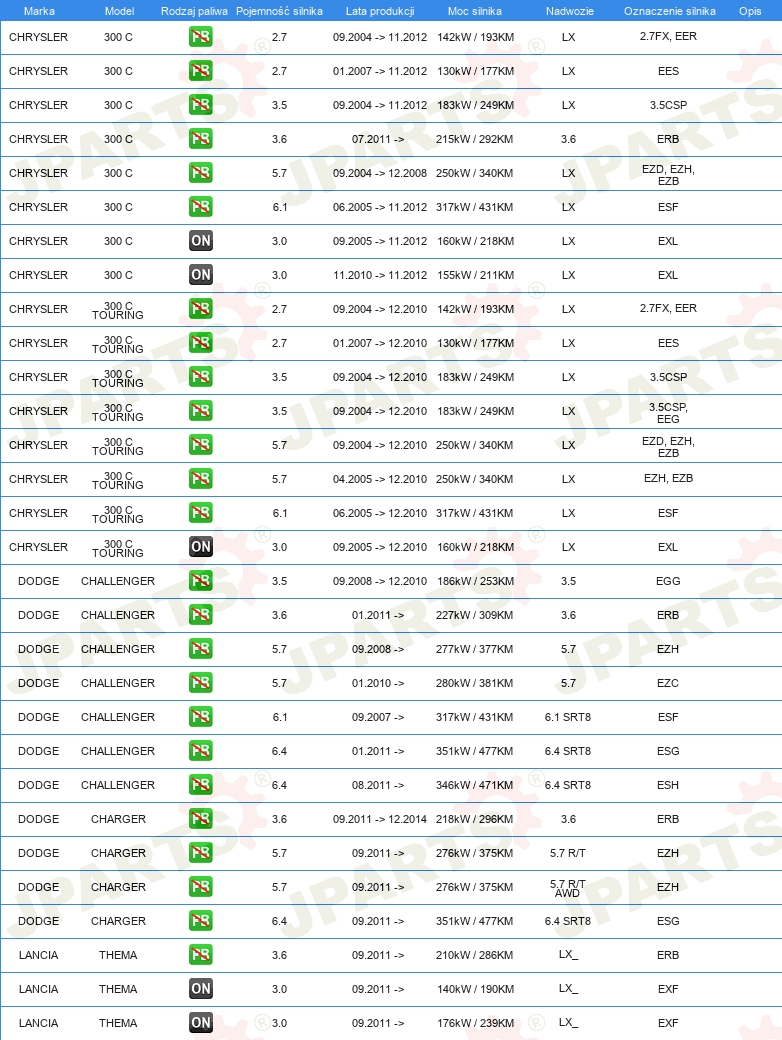Click the 01.2010 -> production date cell
Image resolution: width=782 pixels, height=1040 pixels.
tap(378, 683)
